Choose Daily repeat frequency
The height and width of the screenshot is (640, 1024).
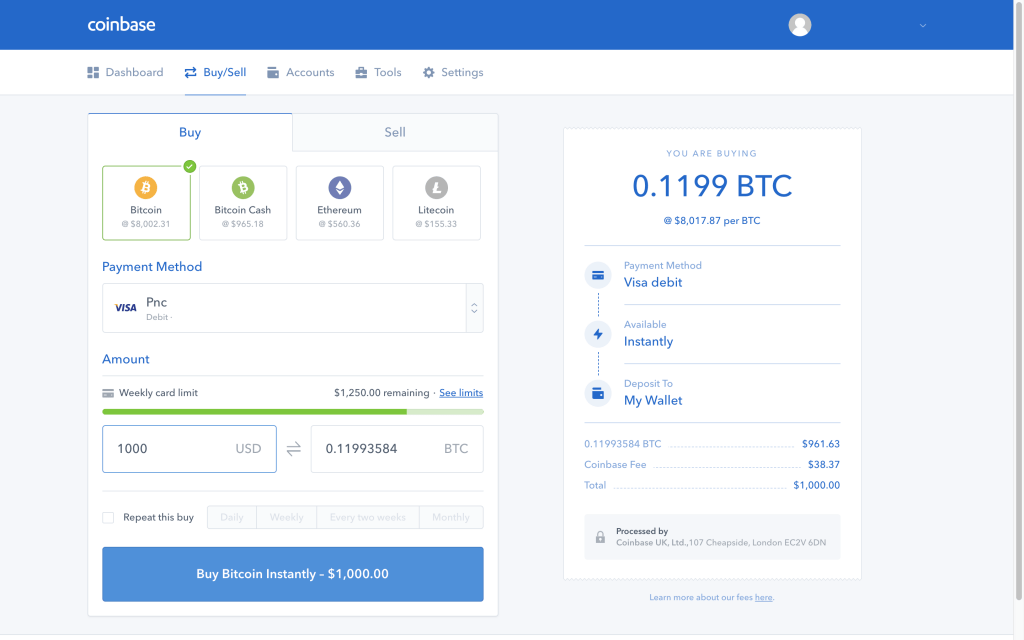click(232, 517)
